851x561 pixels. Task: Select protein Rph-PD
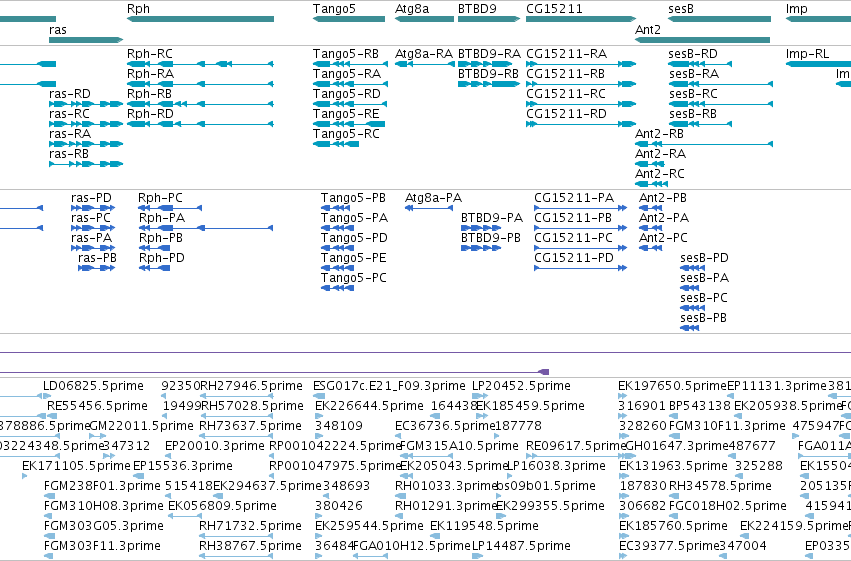[x=155, y=268]
